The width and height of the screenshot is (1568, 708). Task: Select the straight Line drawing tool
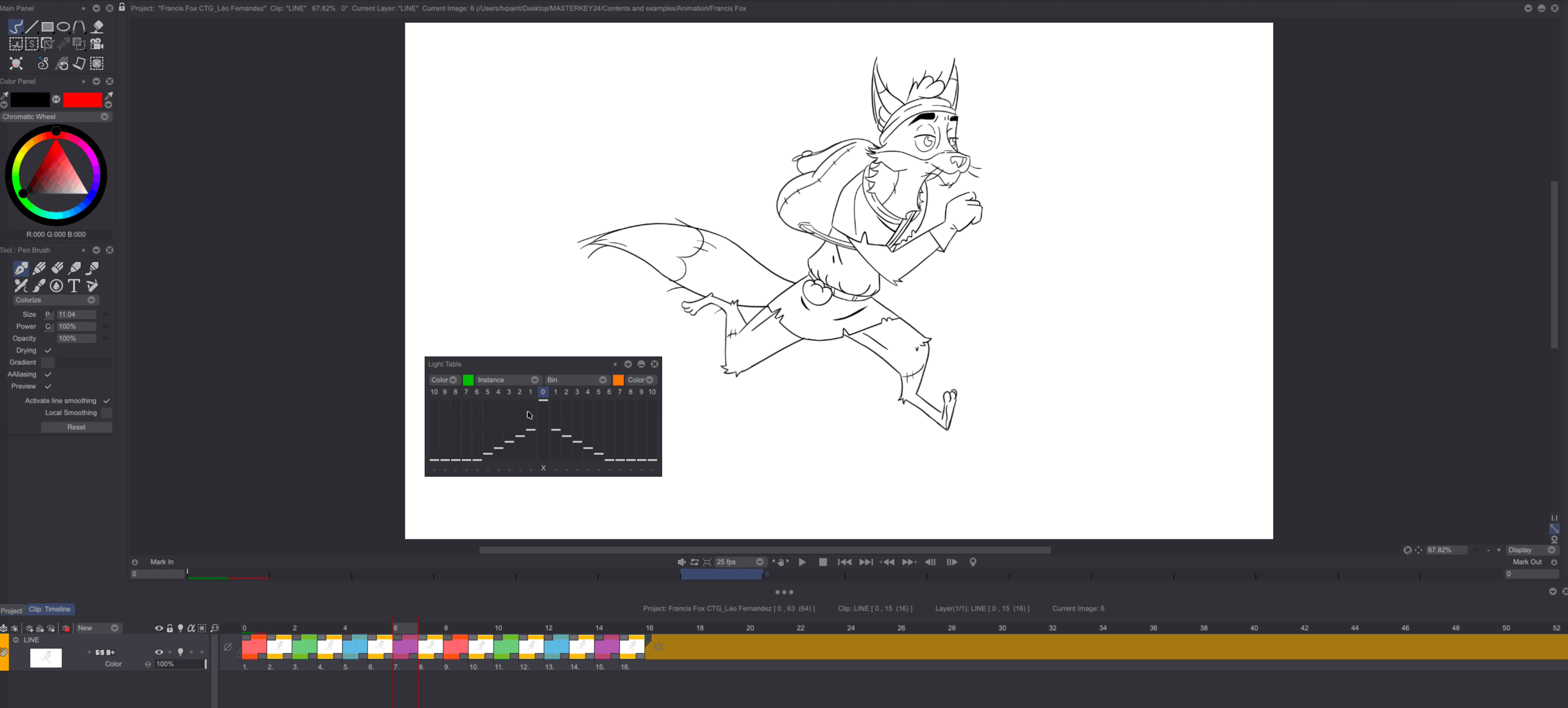click(31, 26)
